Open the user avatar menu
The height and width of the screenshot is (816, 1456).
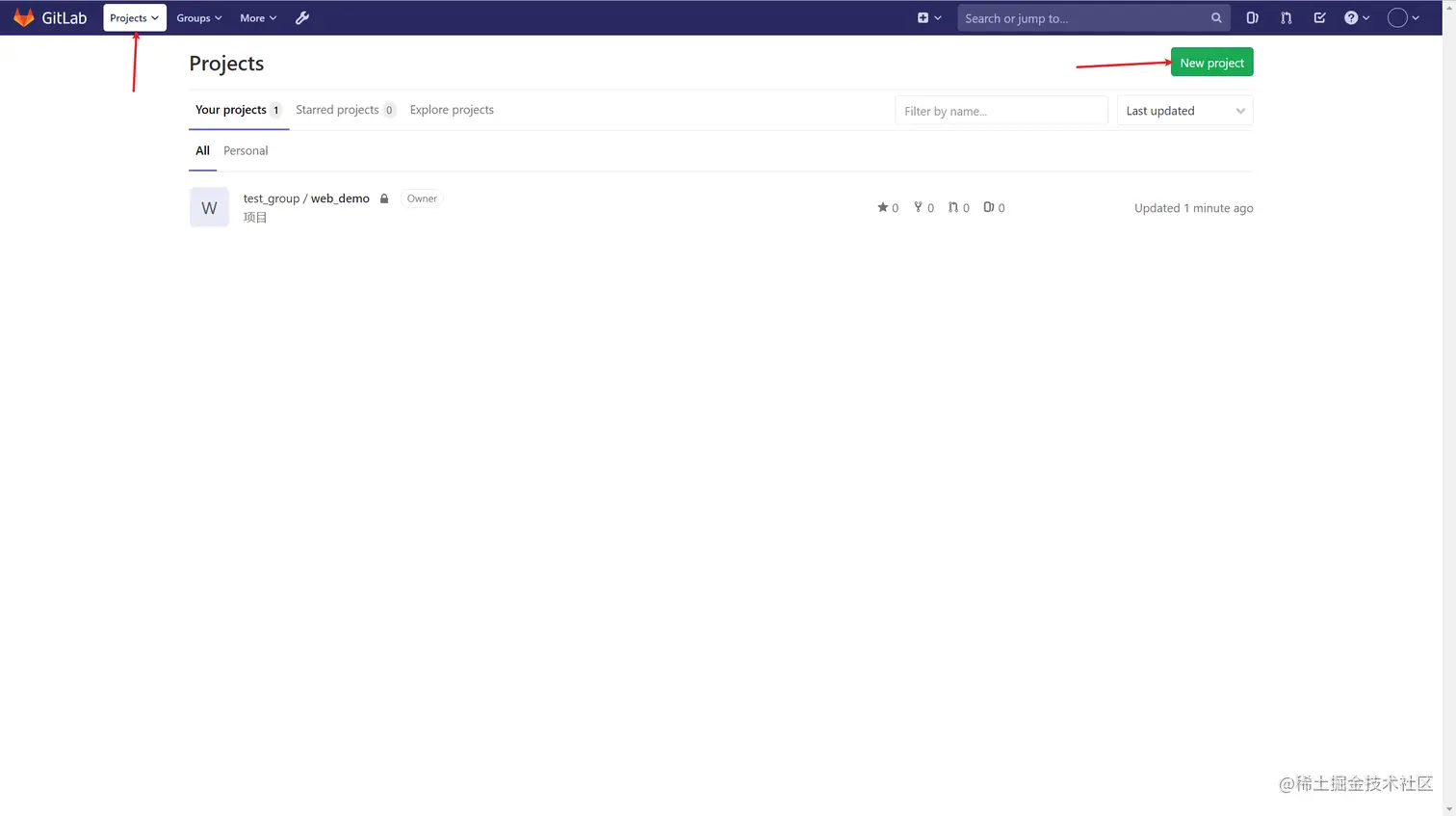(x=1403, y=18)
